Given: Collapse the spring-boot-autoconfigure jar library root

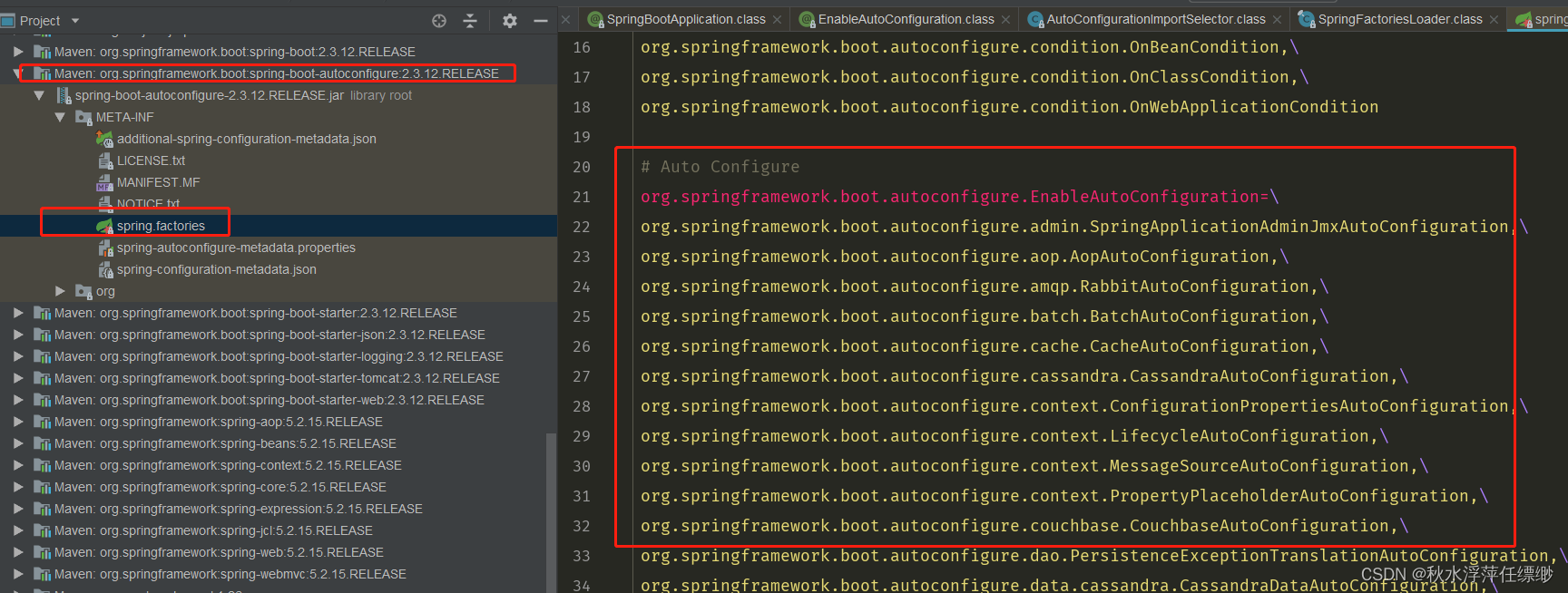Looking at the screenshot, I should pos(39,95).
